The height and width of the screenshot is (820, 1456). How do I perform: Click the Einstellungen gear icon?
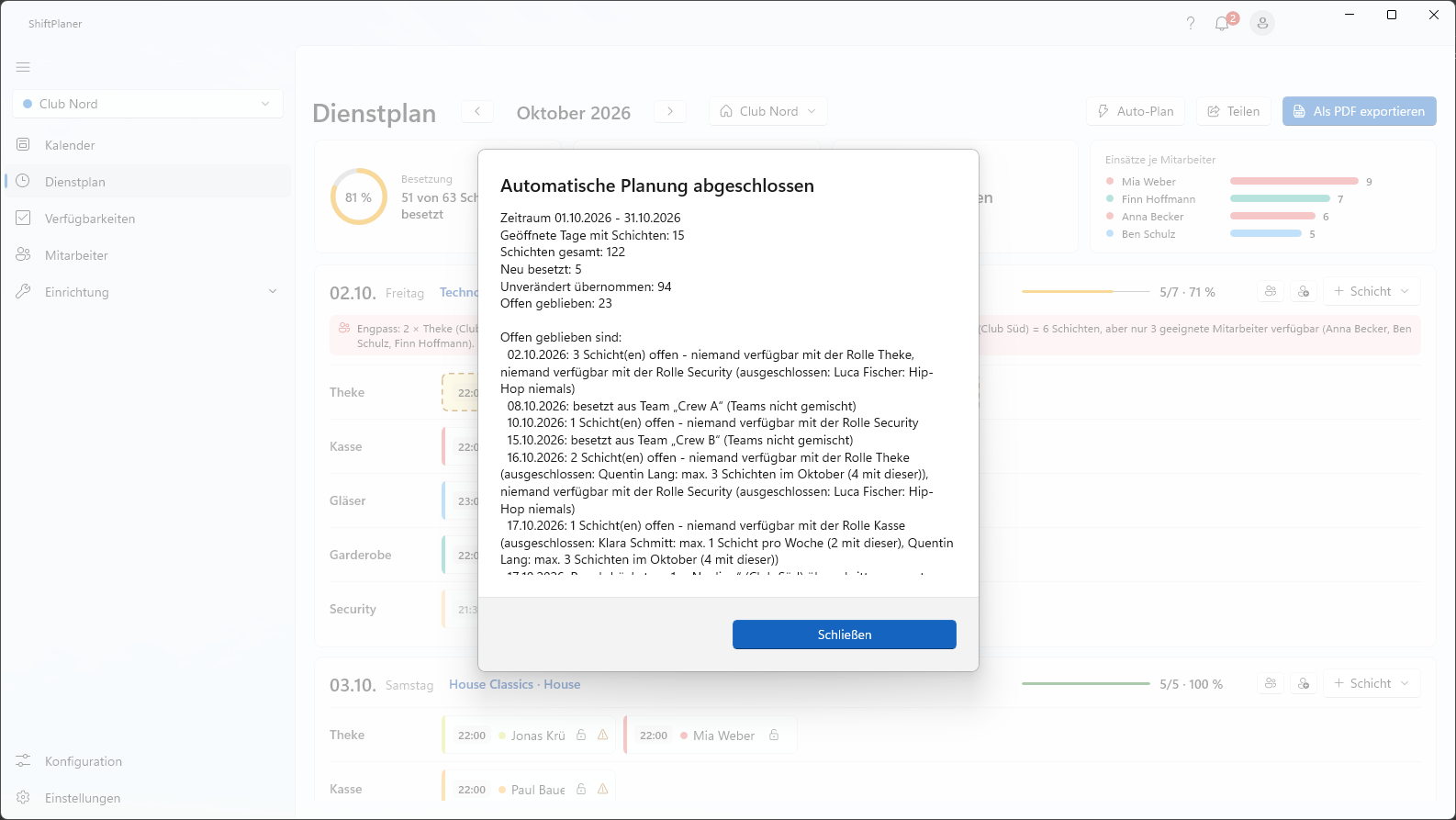tap(23, 798)
